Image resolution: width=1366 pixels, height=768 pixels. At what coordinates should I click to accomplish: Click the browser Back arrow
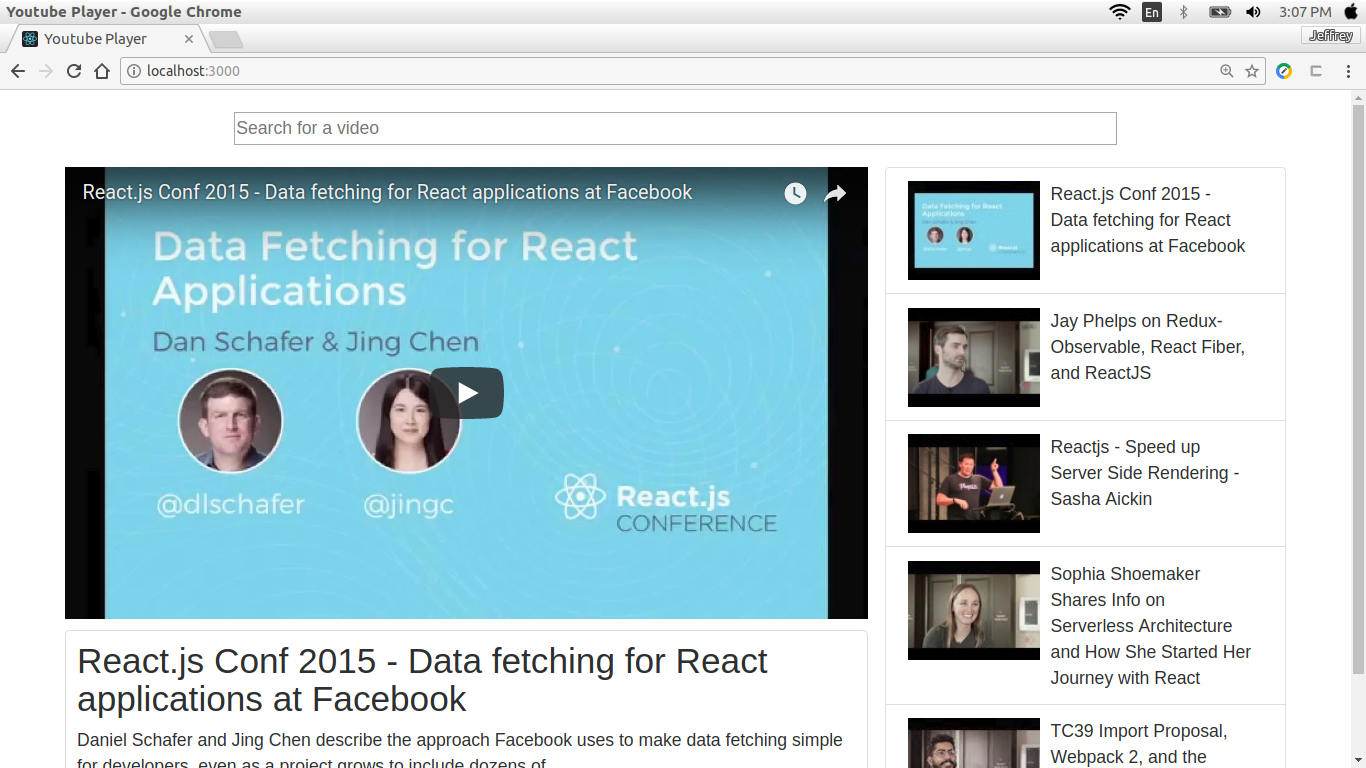(x=18, y=71)
